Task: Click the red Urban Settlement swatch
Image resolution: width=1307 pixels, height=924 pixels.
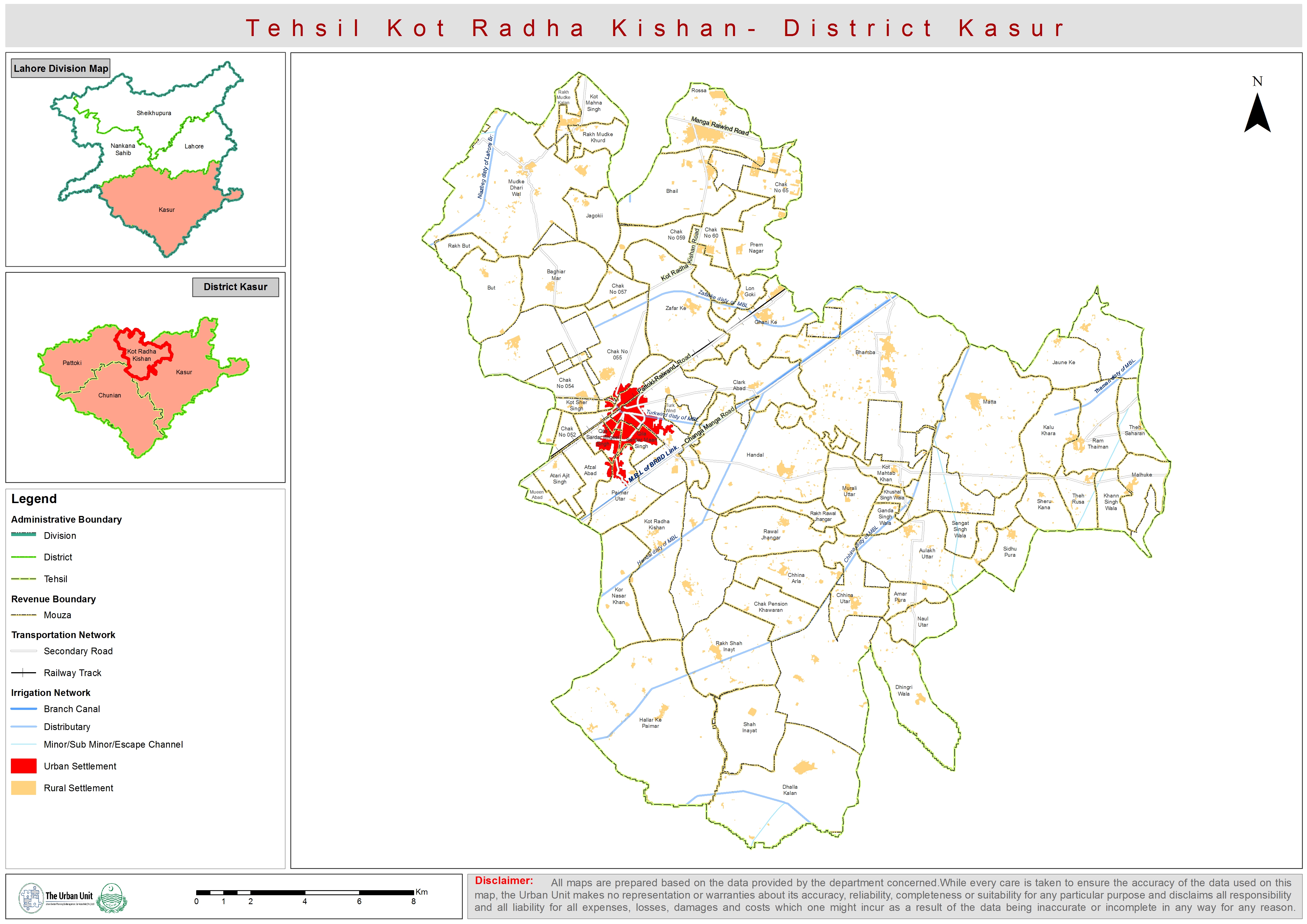Action: tap(23, 766)
